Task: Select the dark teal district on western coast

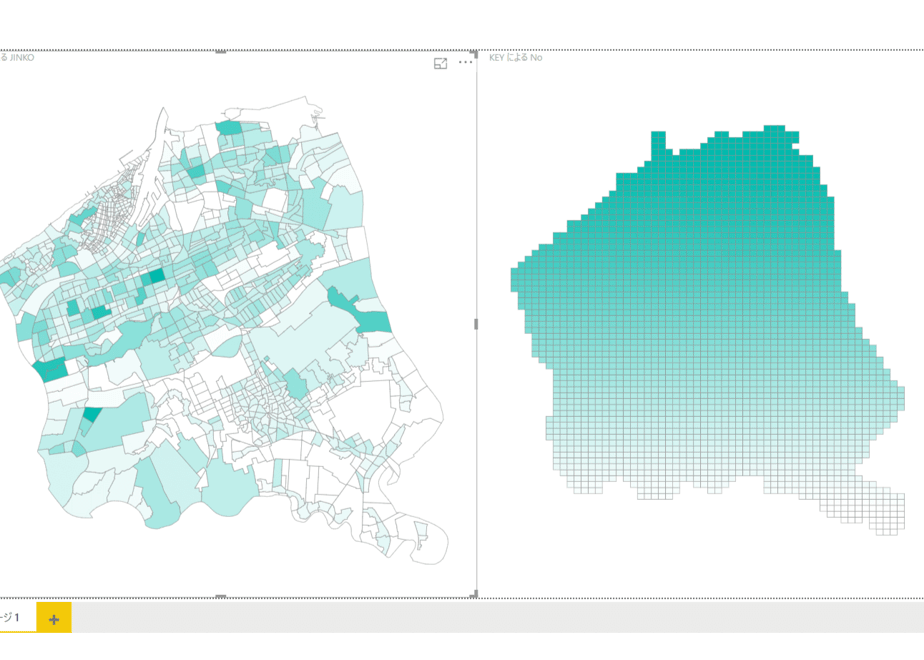Action: (51, 369)
